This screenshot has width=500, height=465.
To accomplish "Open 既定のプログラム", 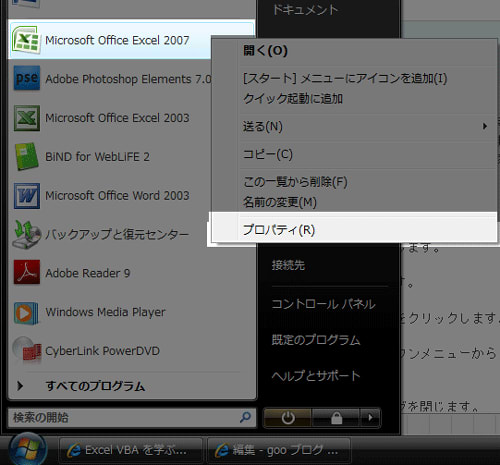I will click(316, 340).
